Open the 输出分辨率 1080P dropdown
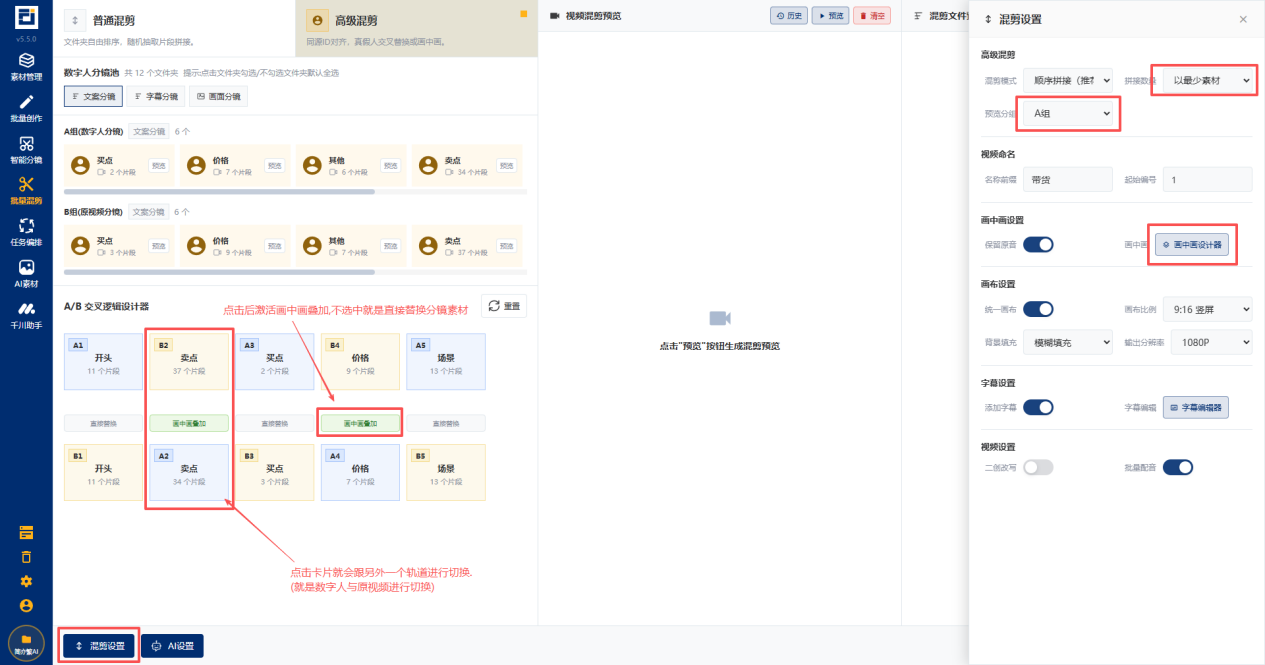1265x665 pixels. 1212,342
